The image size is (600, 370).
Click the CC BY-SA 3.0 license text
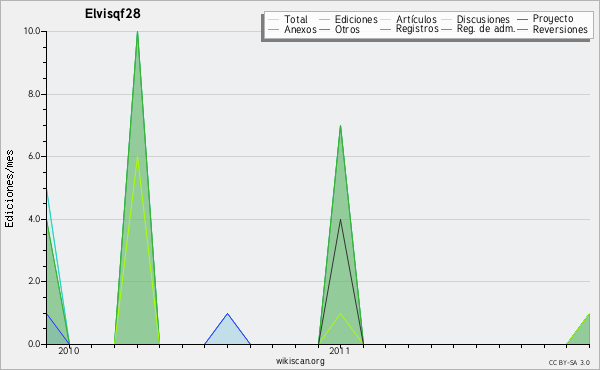tap(569, 363)
